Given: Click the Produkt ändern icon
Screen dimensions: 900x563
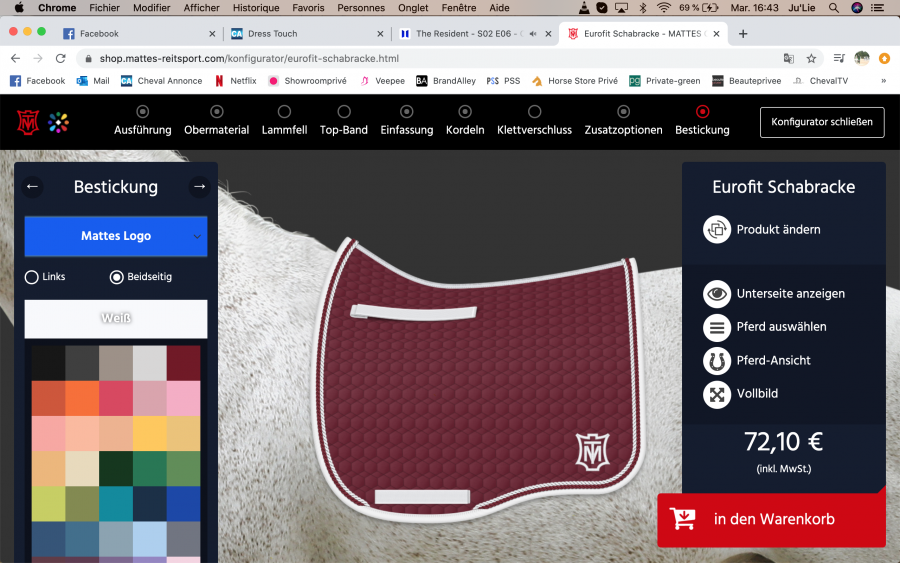Looking at the screenshot, I should click(717, 230).
